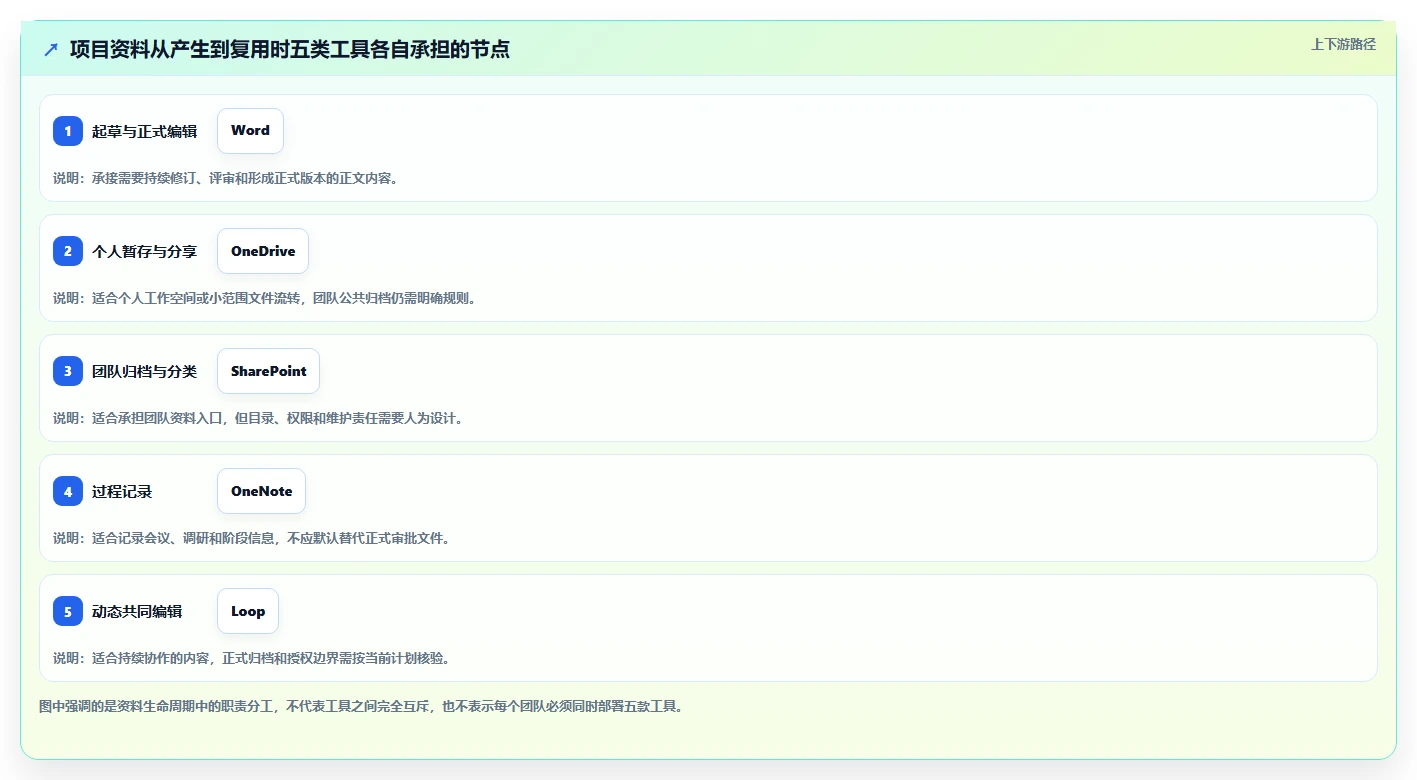This screenshot has height=780, width=1417.
Task: Click the 上下游路径 label
Action: (x=1343, y=44)
